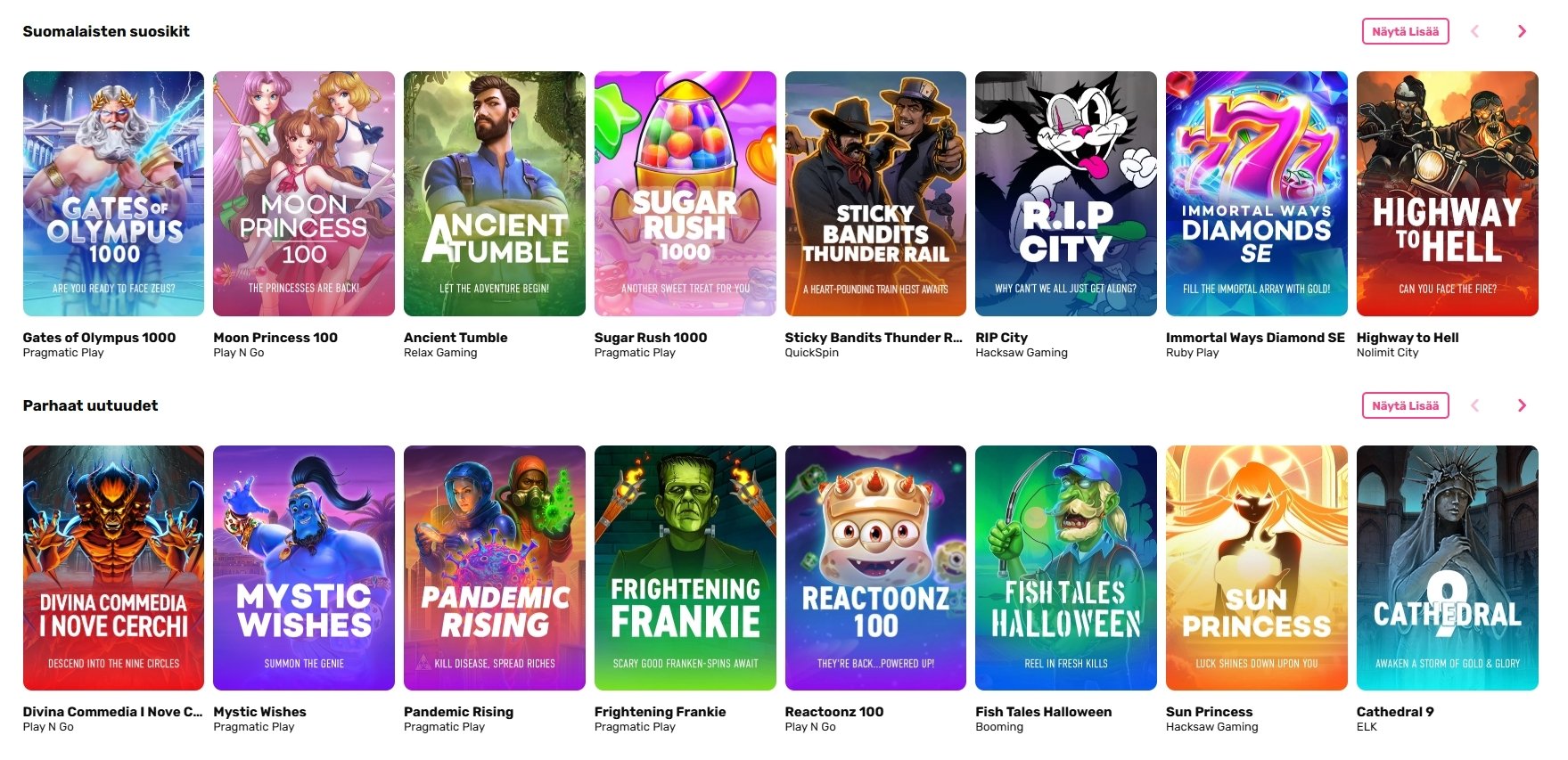Select the R.I.P City game tile

click(x=1066, y=193)
